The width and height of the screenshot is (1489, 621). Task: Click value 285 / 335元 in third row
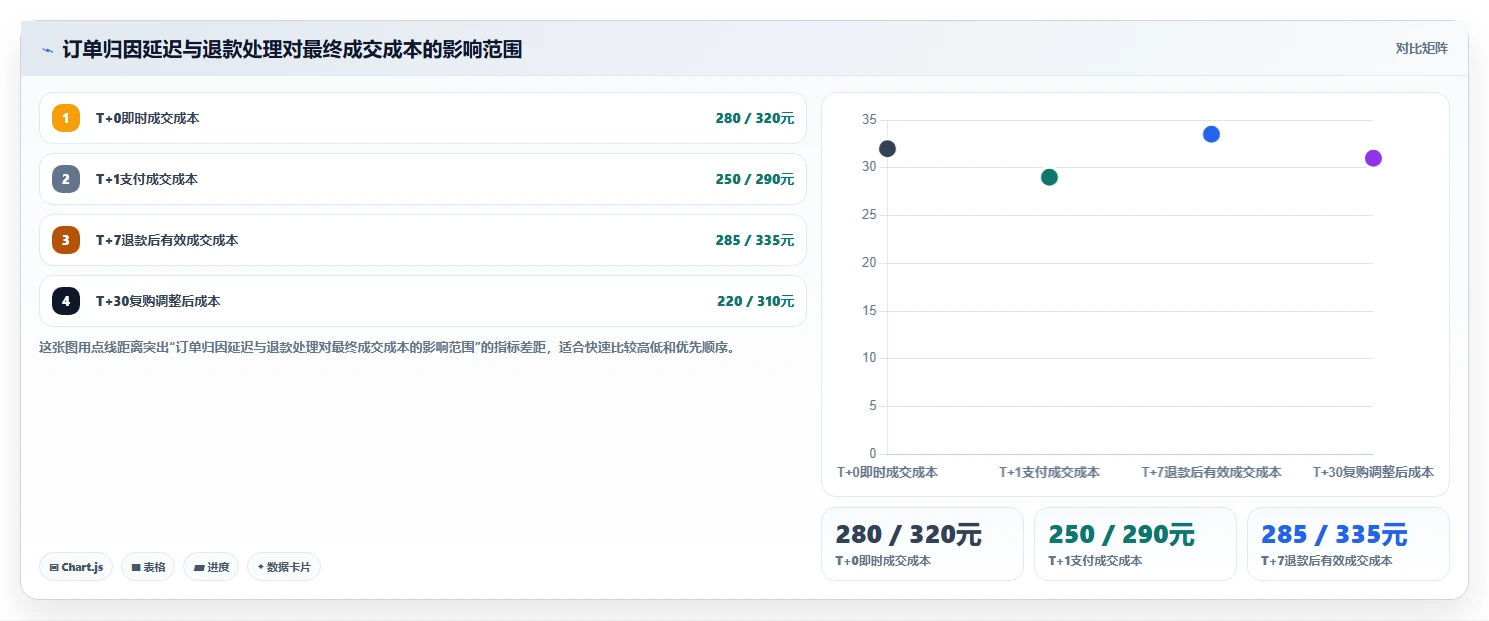tap(754, 240)
